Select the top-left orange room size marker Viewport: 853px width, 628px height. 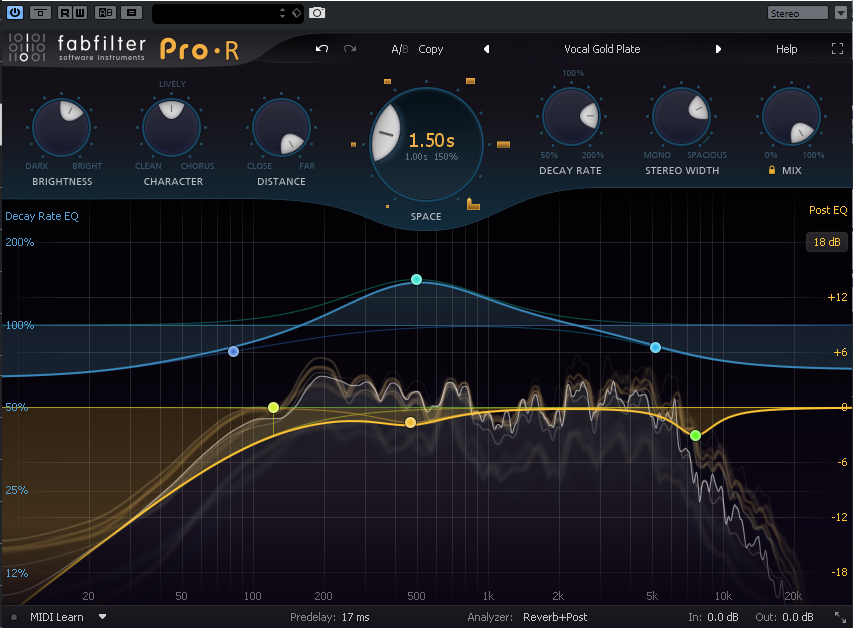point(387,82)
